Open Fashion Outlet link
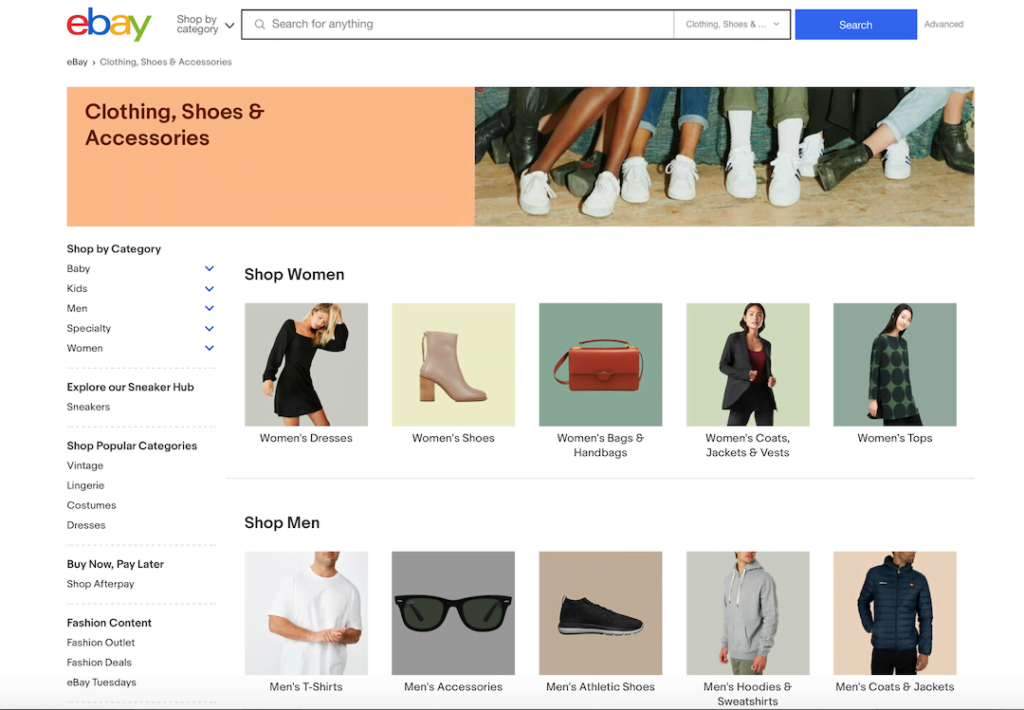This screenshot has height=710, width=1024. tap(101, 643)
